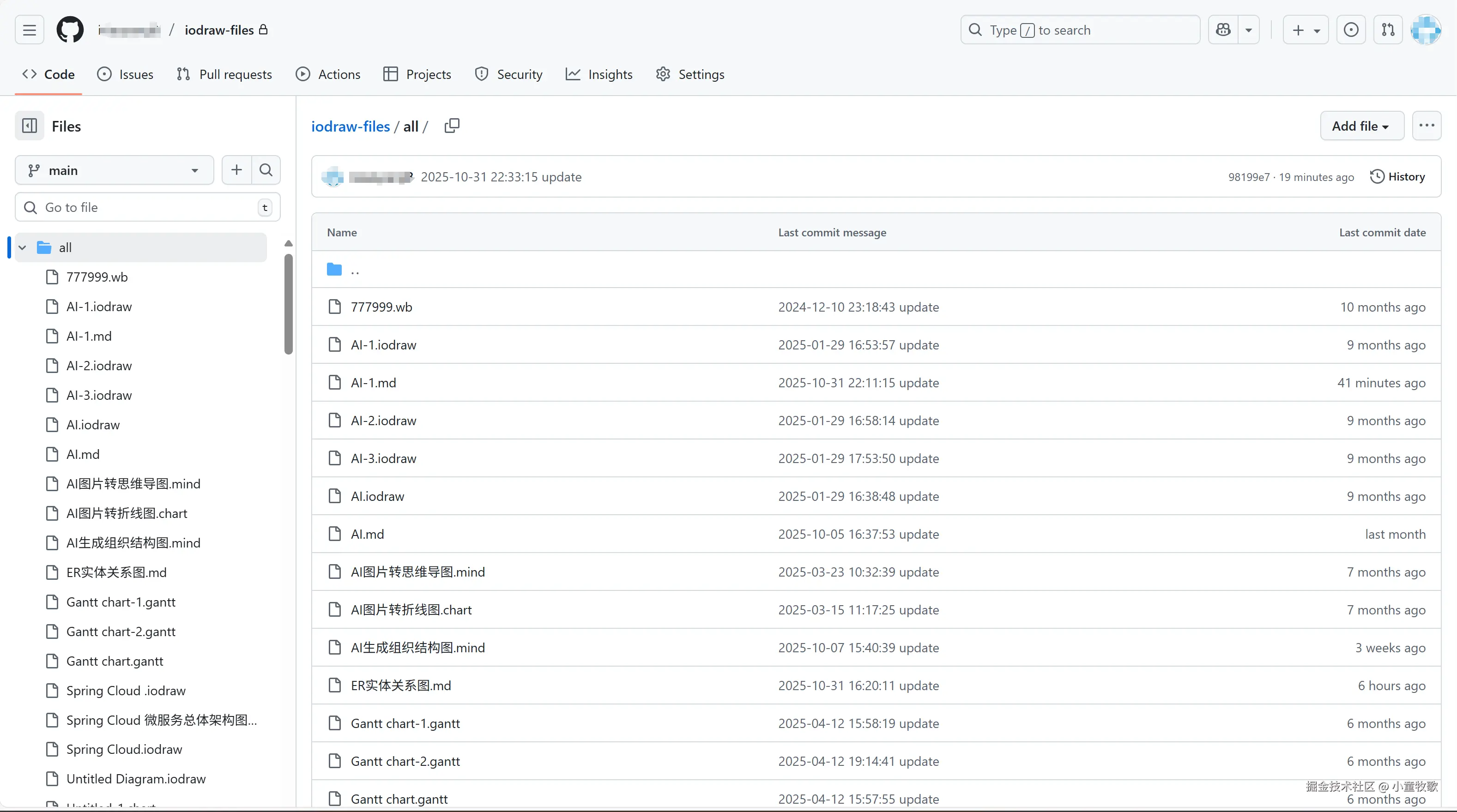Click the file tree scrollbar thumb
The height and width of the screenshot is (812, 1457).
pyautogui.click(x=289, y=304)
